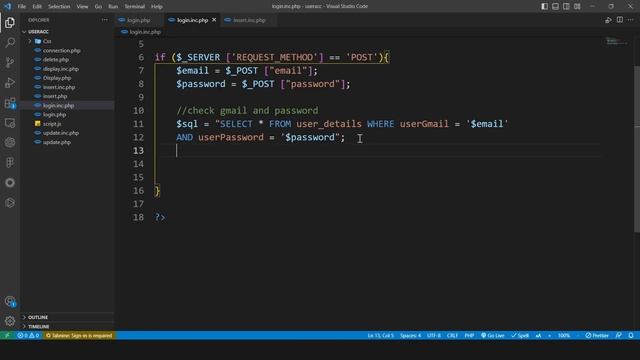Close the login.inc.php tab
The image size is (640, 360).
[214, 20]
